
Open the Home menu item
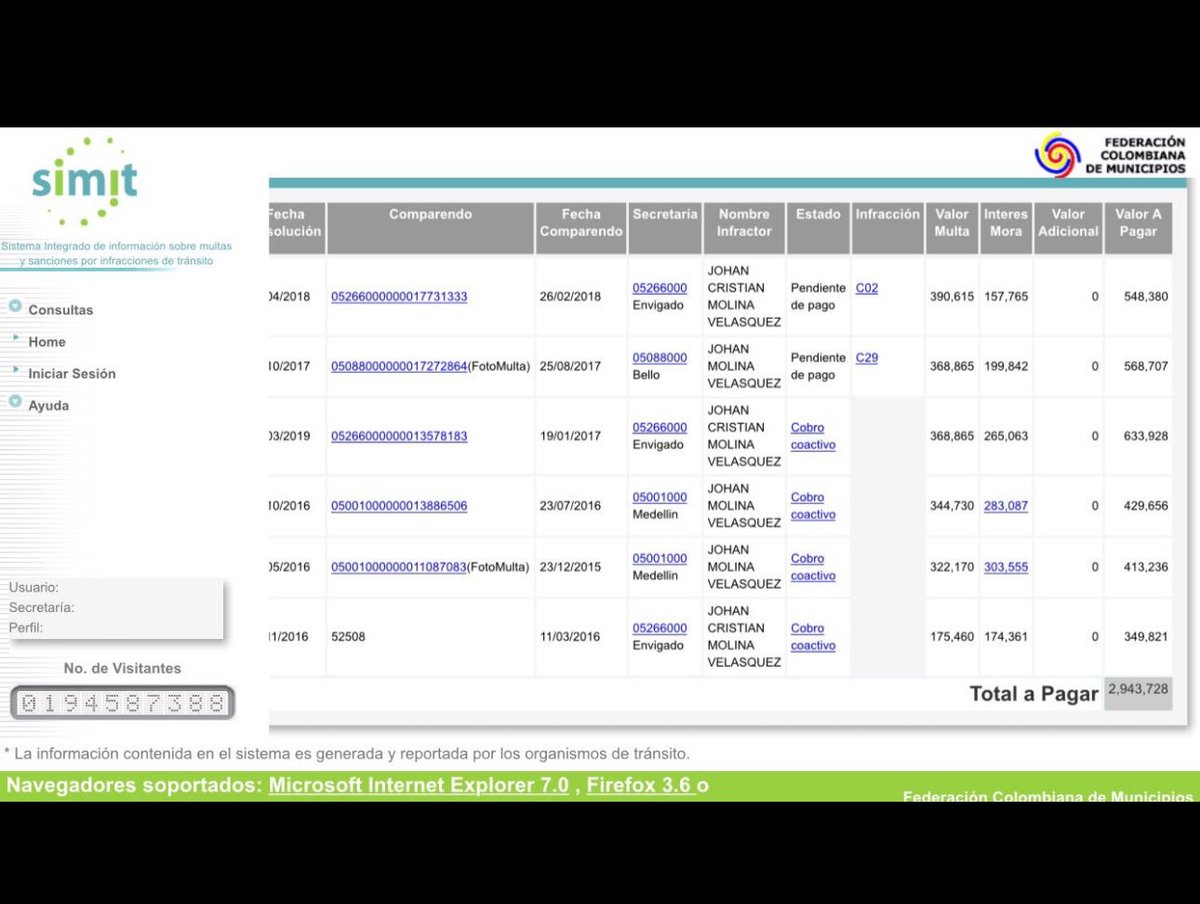point(47,342)
